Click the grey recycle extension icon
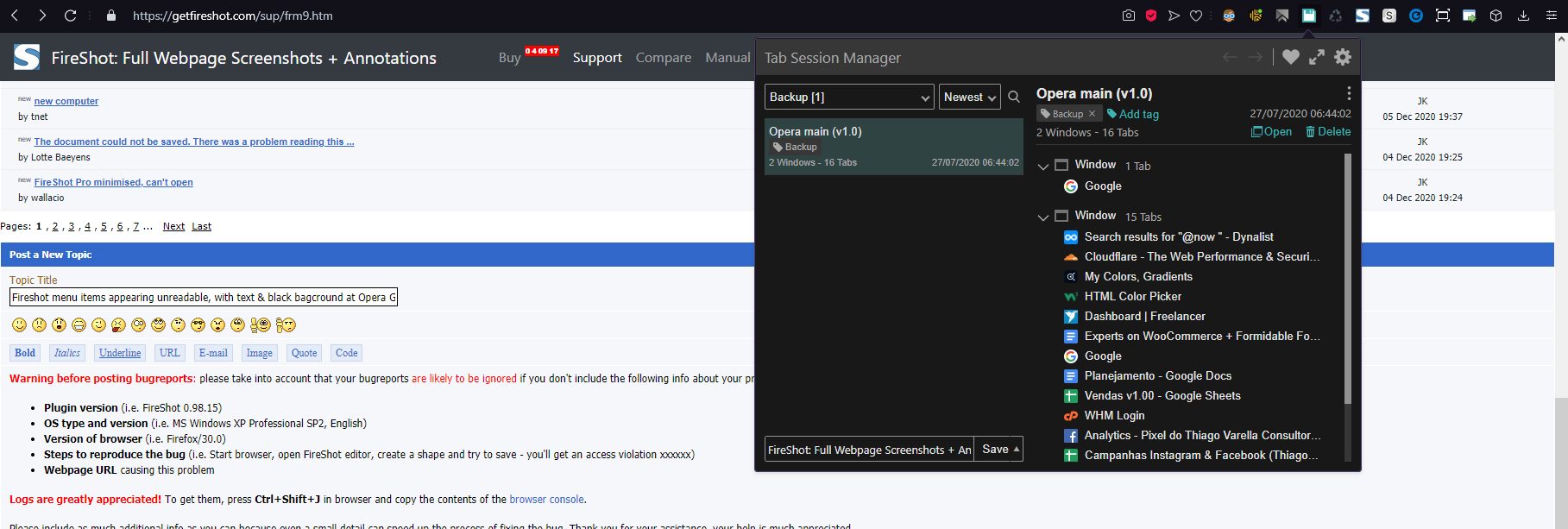1568x529 pixels. click(x=1336, y=16)
